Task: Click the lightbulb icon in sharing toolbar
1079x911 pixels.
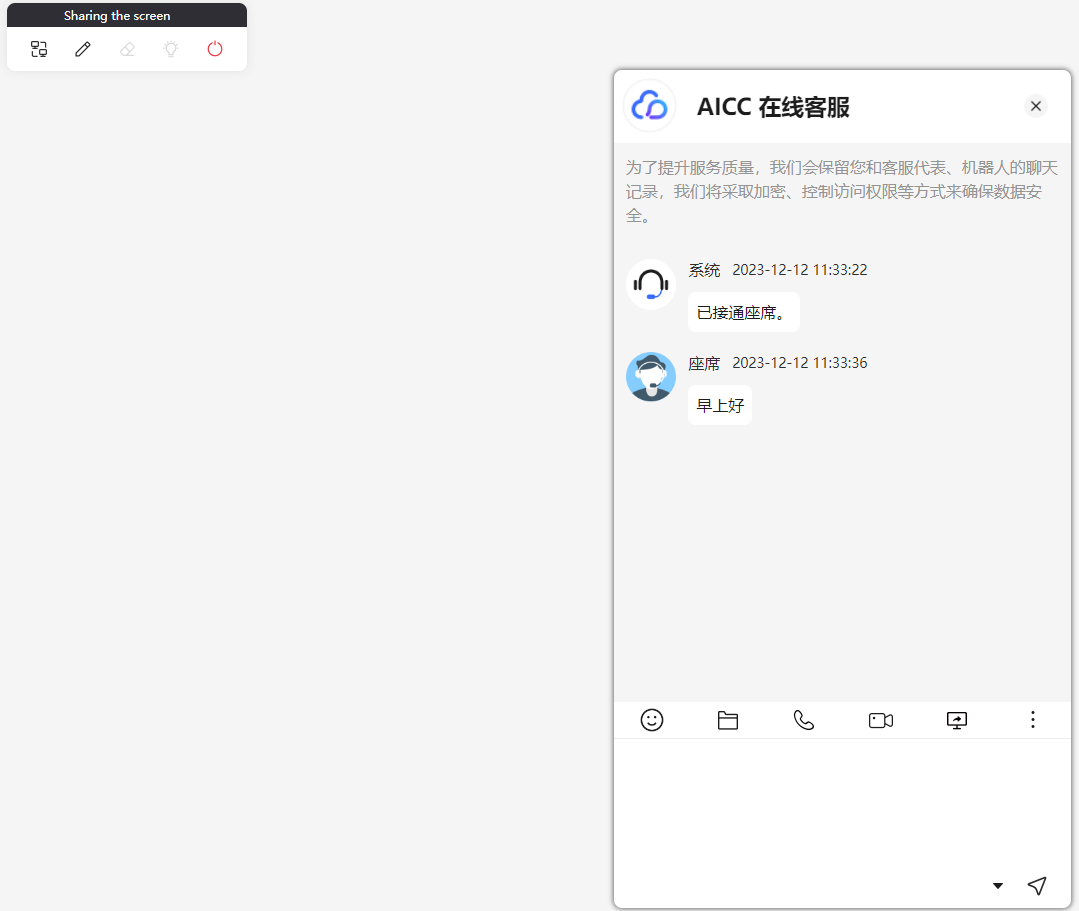Action: pos(171,49)
